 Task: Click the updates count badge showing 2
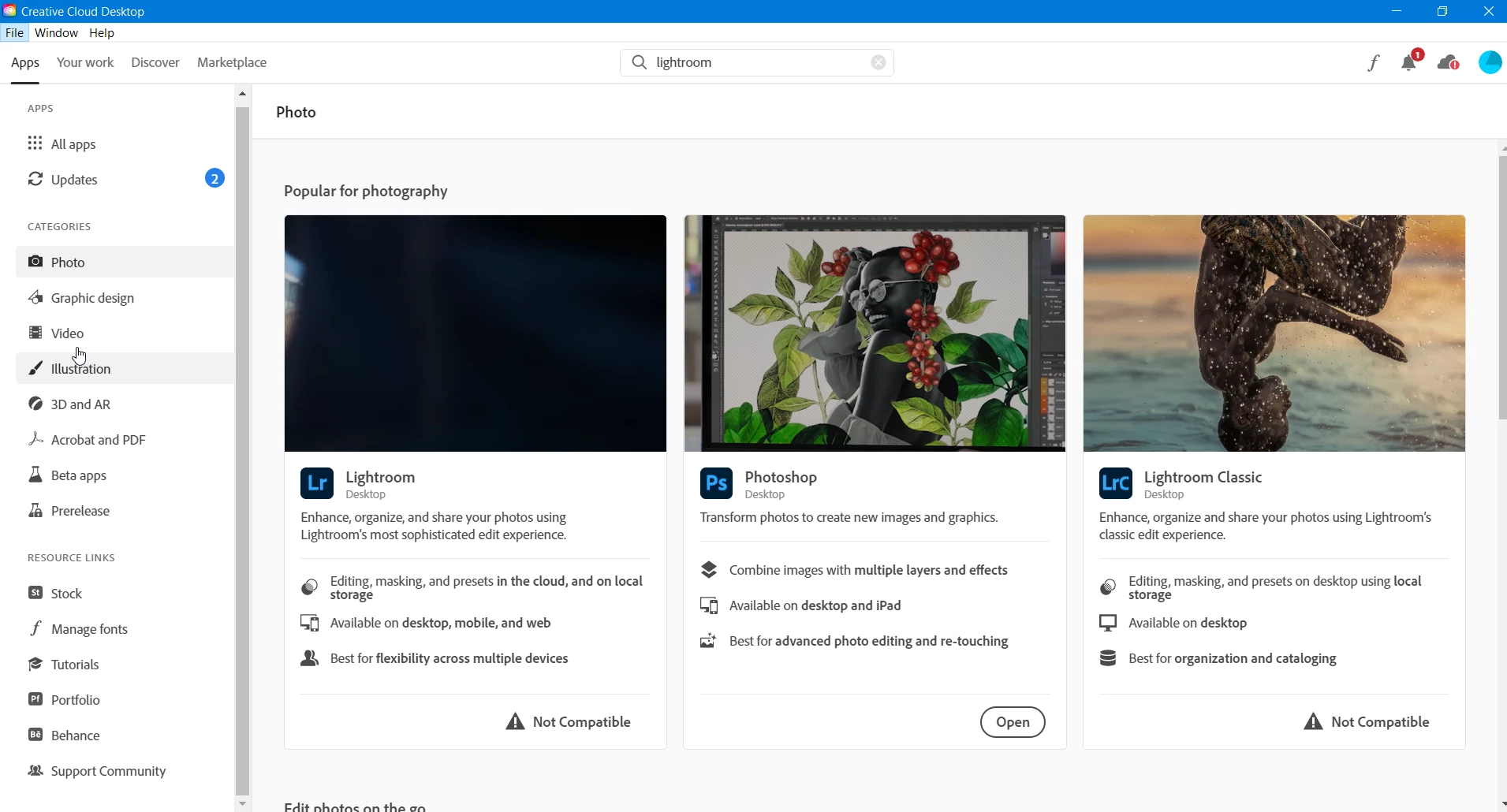point(214,178)
